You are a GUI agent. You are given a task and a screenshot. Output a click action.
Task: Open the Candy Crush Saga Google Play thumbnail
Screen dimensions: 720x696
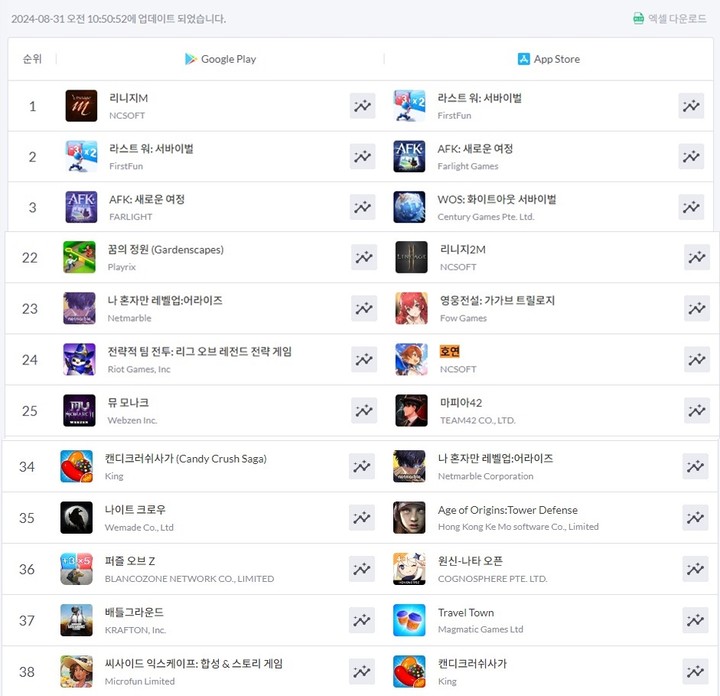click(x=76, y=466)
